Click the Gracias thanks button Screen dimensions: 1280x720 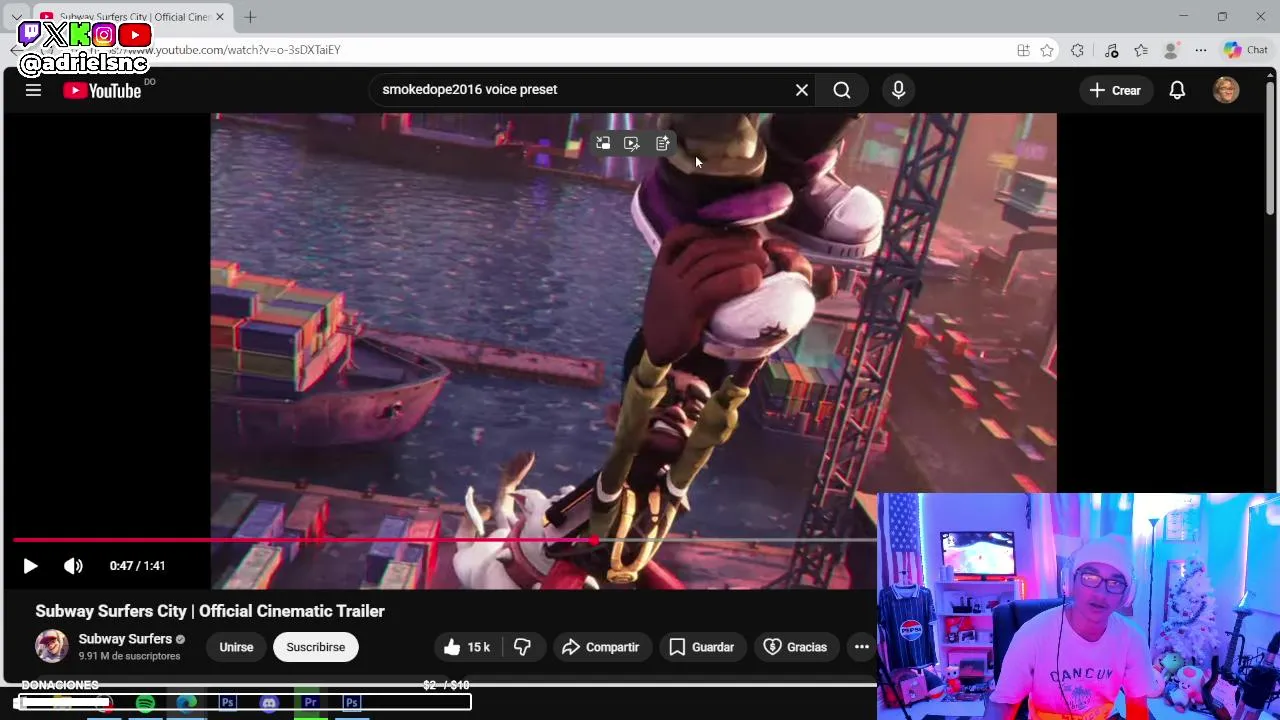[796, 647]
